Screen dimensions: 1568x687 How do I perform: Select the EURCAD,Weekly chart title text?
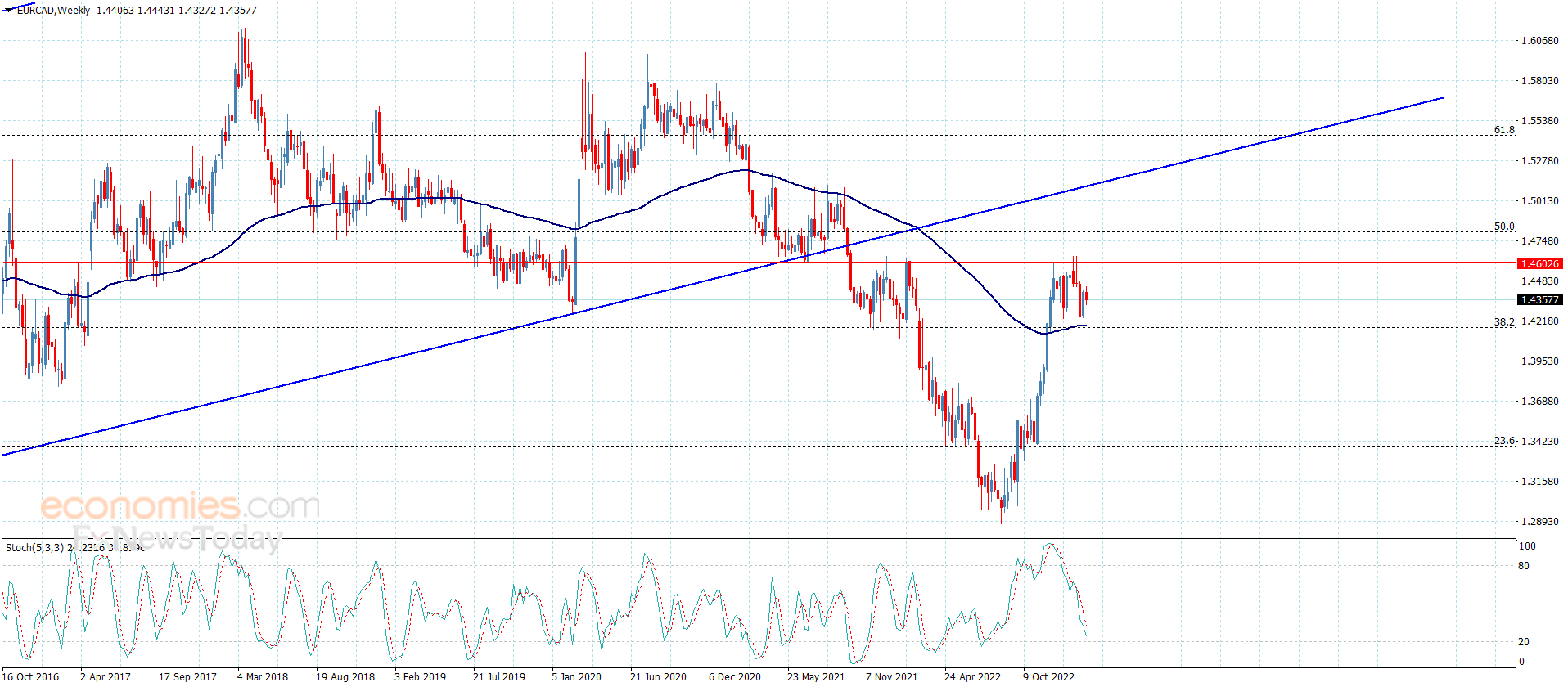click(53, 11)
